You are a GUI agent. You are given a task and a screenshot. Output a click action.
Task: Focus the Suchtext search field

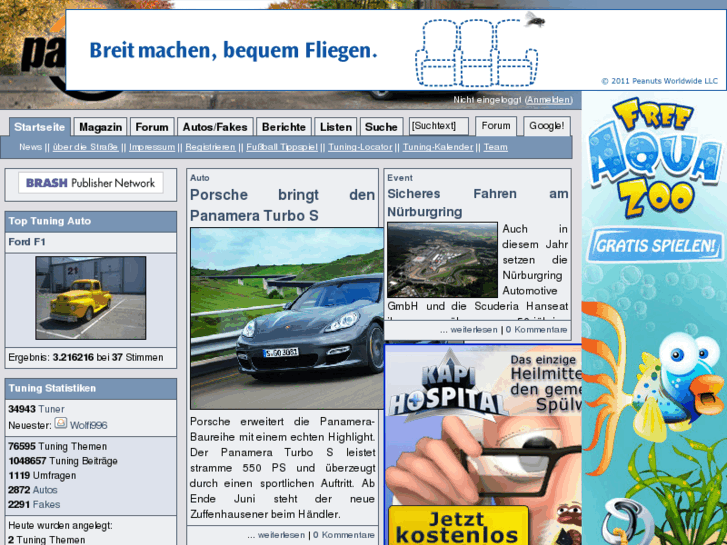pyautogui.click(x=439, y=126)
